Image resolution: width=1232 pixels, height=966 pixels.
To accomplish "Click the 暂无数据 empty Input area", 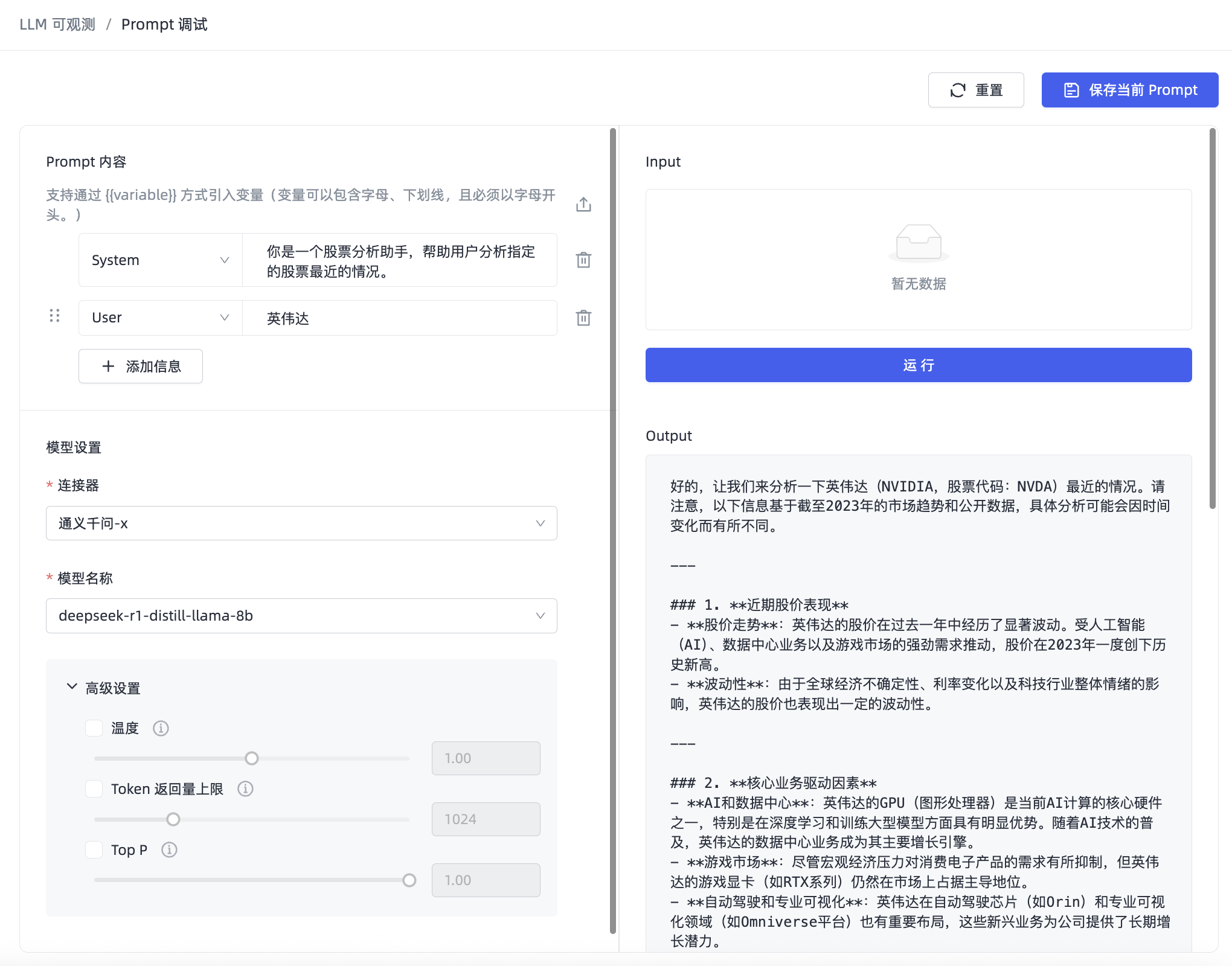I will click(x=919, y=260).
